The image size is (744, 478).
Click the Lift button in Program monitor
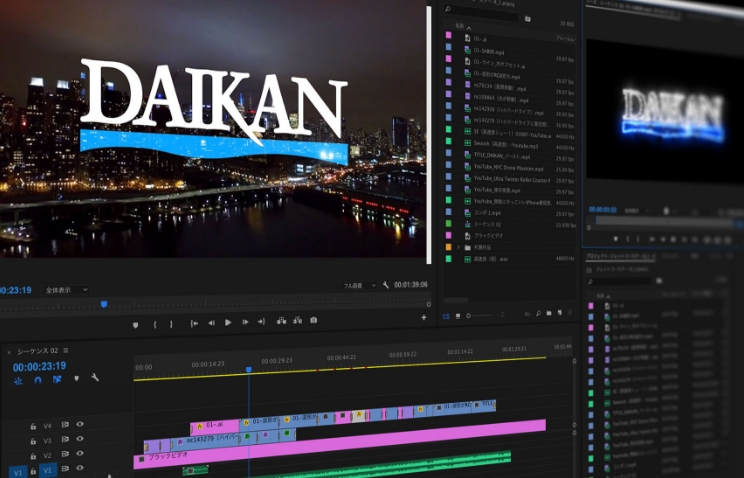(x=281, y=321)
